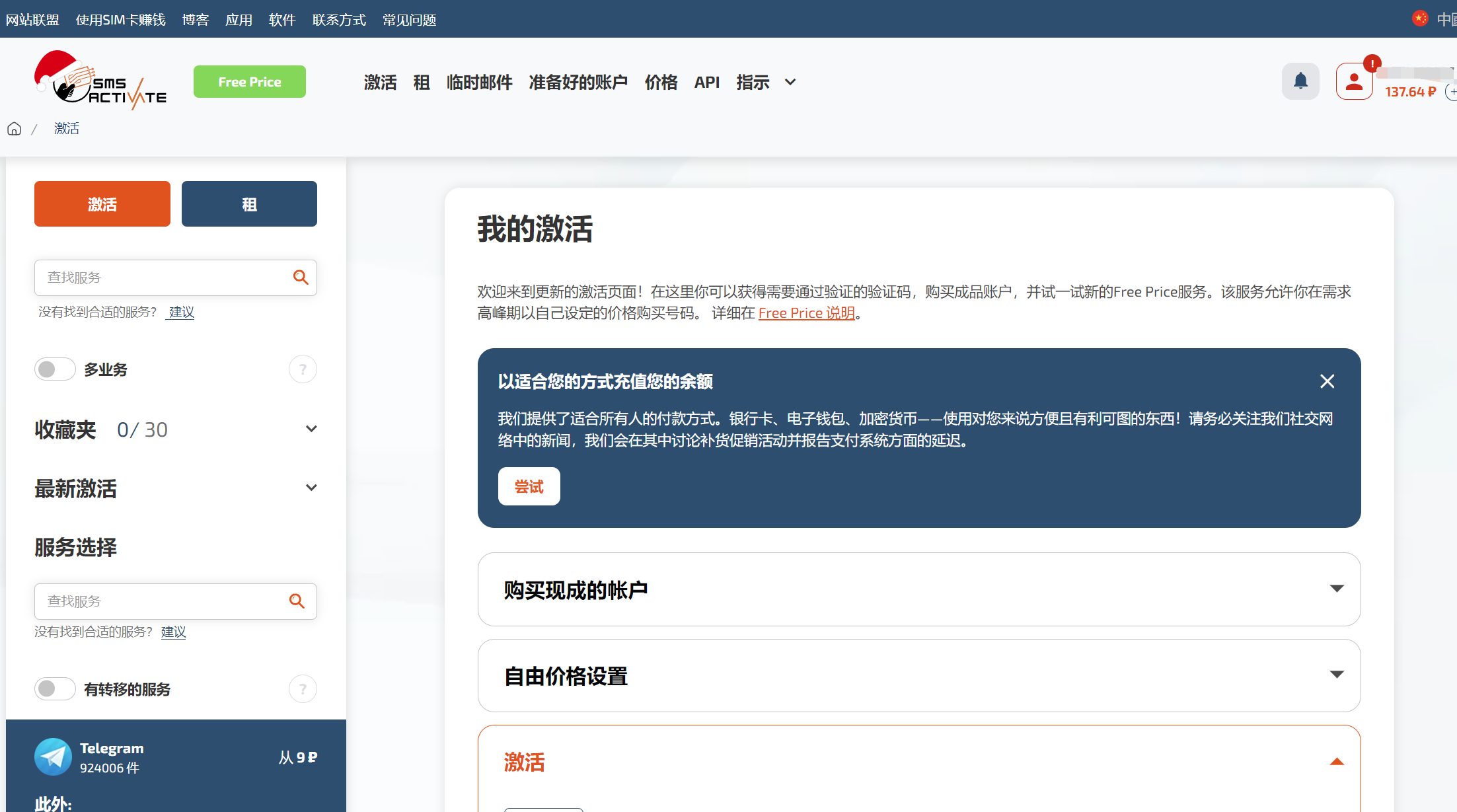The width and height of the screenshot is (1457, 812).
Task: Toggle the 有转移的服务 switch
Action: (55, 689)
